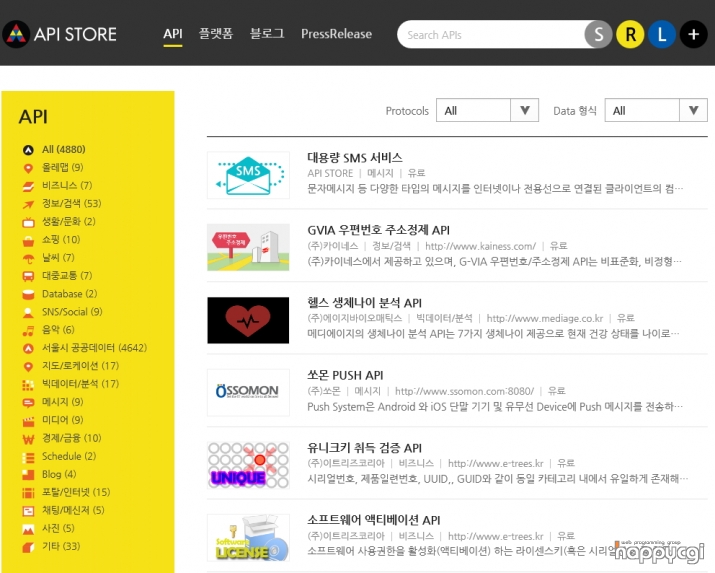715x573 pixels.
Task: Click the Schedule list icon
Action: coord(28,457)
